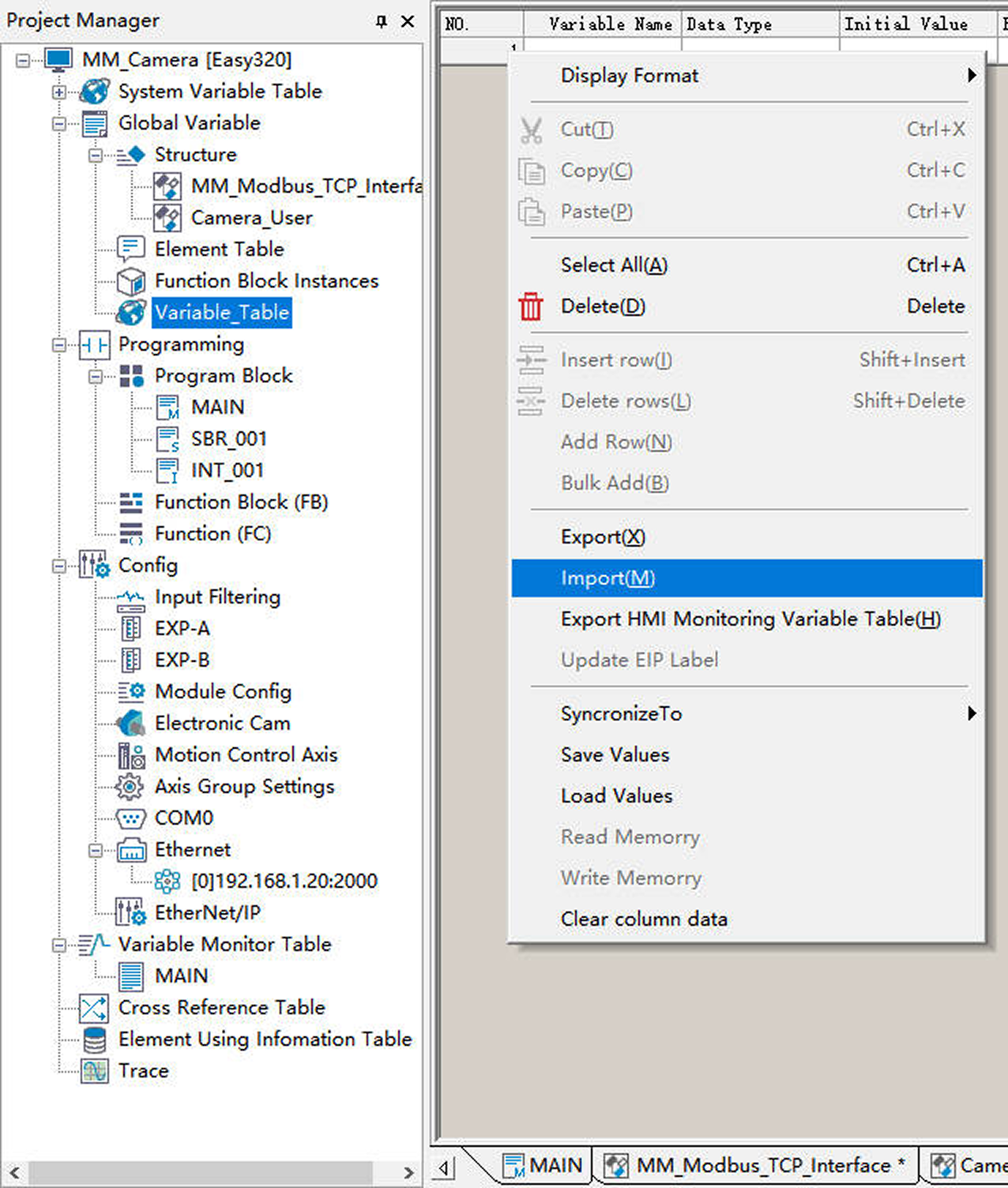Click the Electronic Cam icon
This screenshot has height=1188, width=1008.
point(131,723)
